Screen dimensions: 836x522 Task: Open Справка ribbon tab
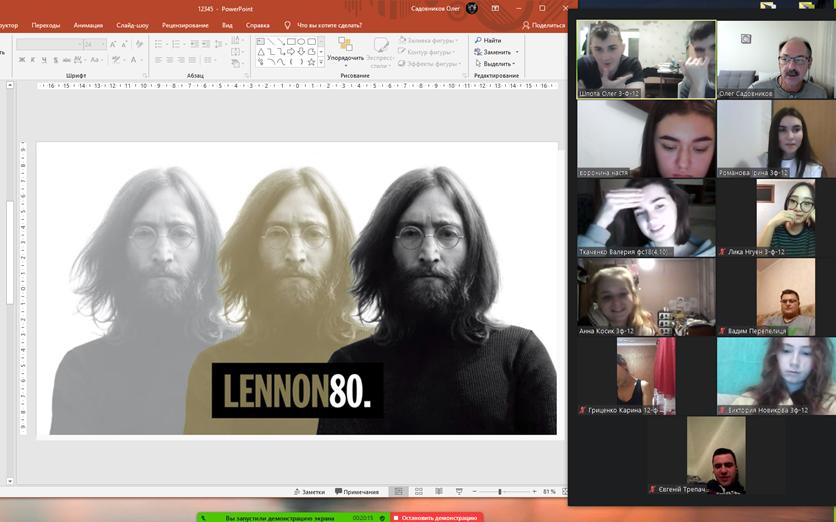pos(258,25)
